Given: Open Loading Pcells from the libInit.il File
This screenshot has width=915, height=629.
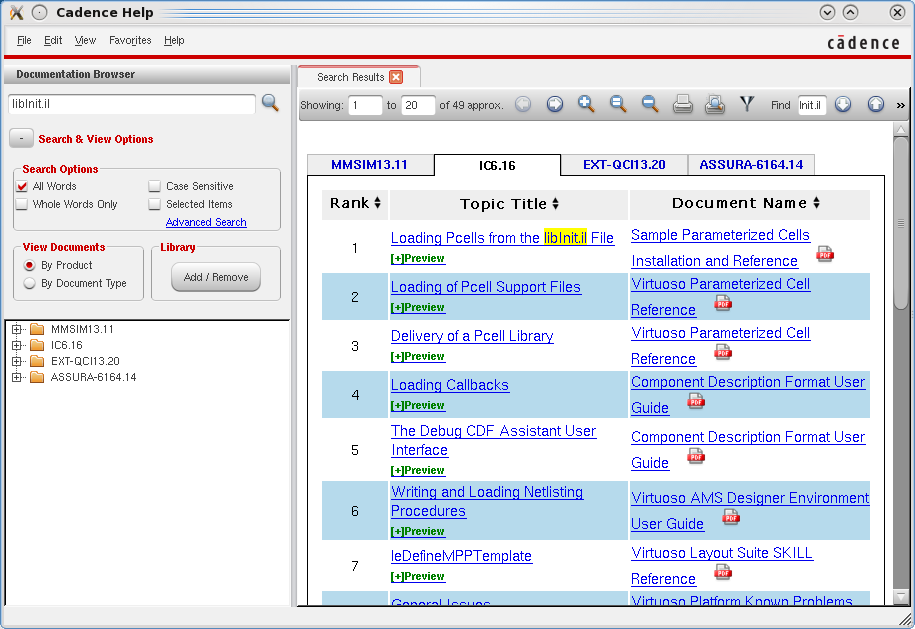Looking at the screenshot, I should [x=502, y=238].
